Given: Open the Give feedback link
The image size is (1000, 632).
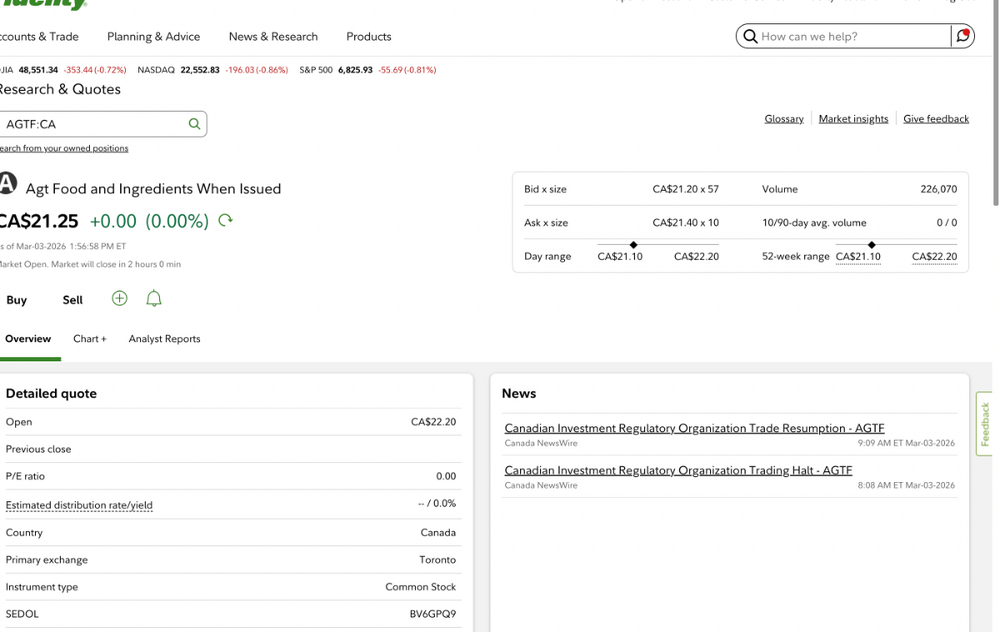Looking at the screenshot, I should point(936,119).
